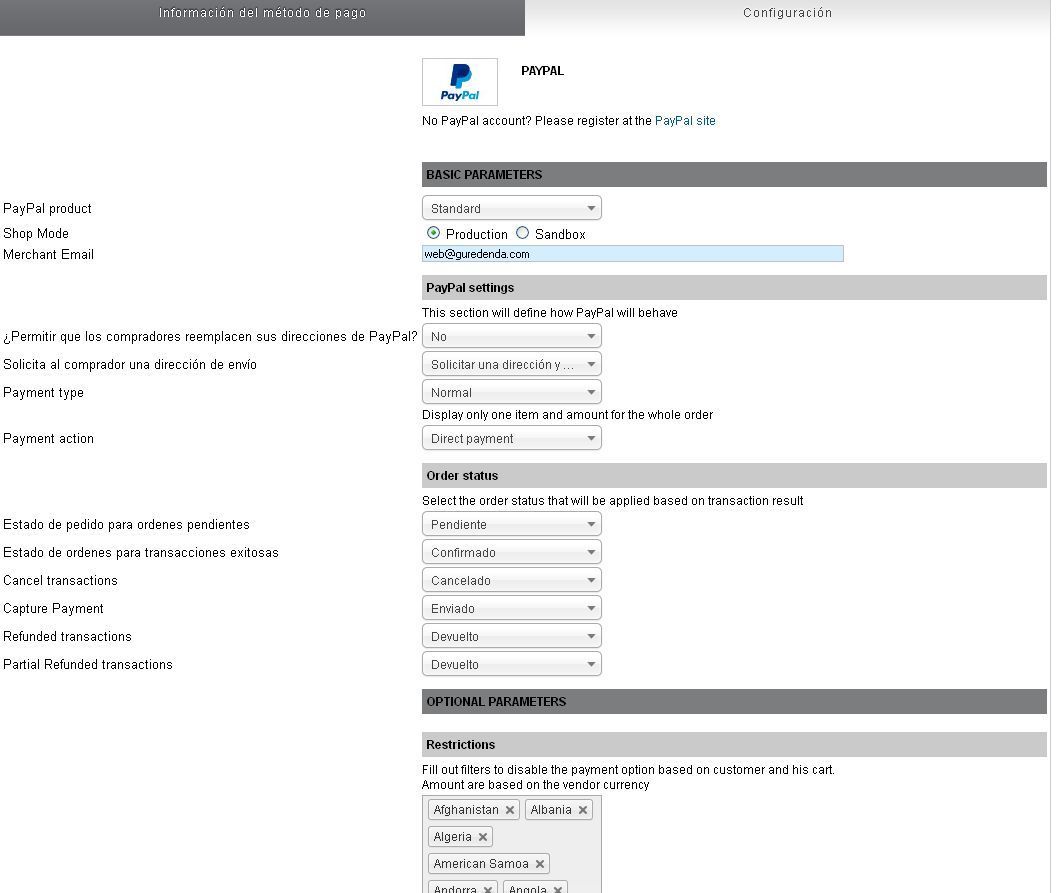Click the Afghanistan country tag

[474, 810]
